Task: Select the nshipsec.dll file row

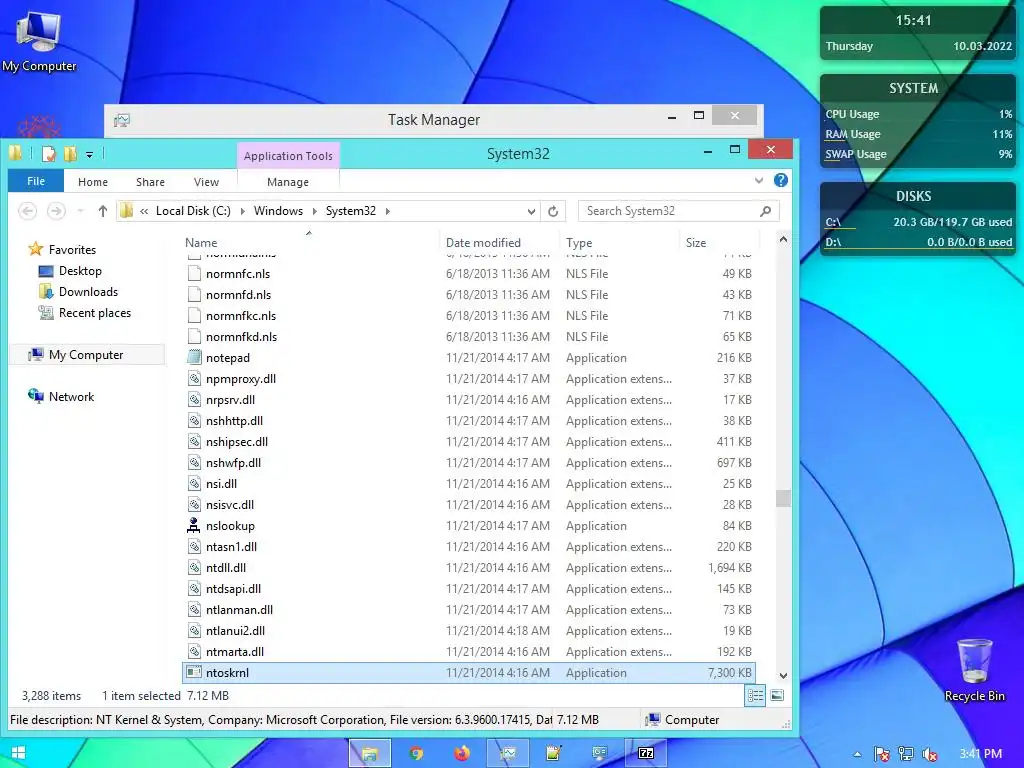Action: click(x=469, y=441)
